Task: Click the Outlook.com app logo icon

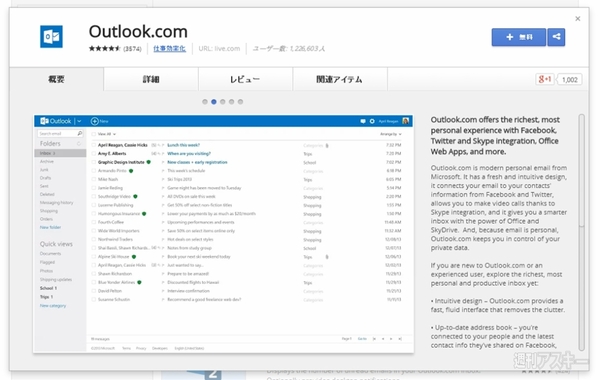Action: (51, 37)
